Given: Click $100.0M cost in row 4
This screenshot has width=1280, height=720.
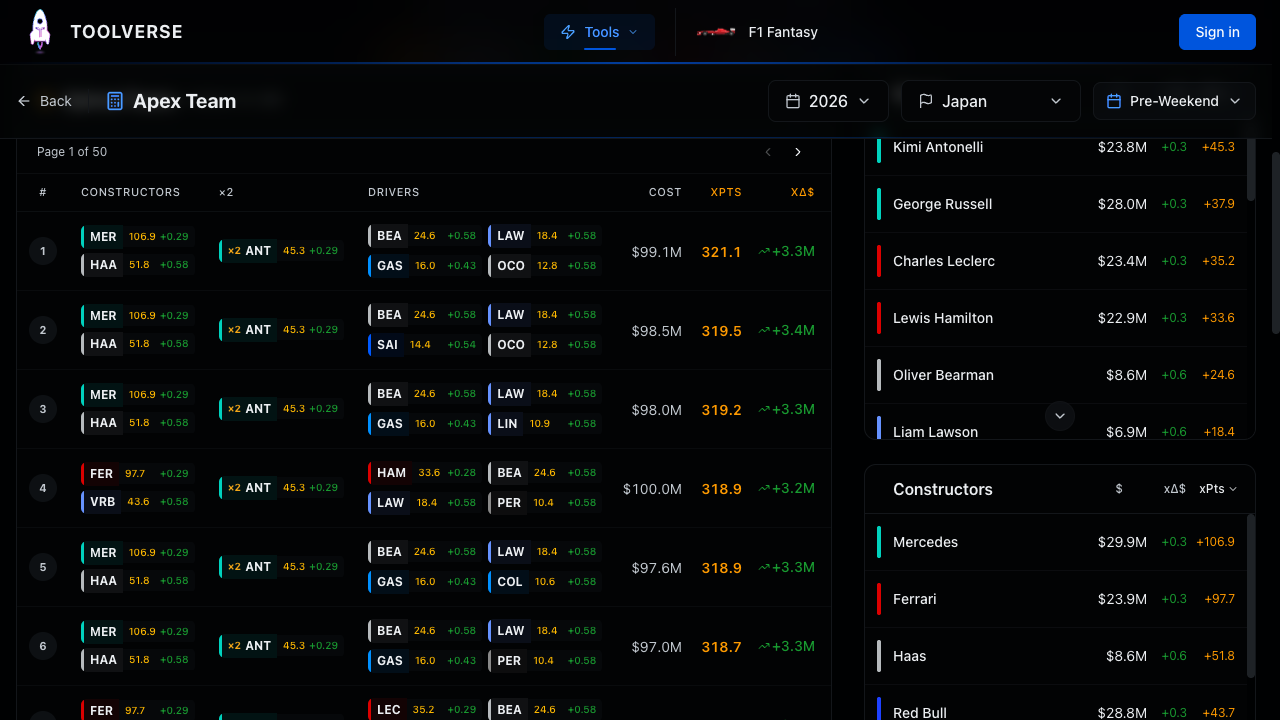Looking at the screenshot, I should [652, 489].
